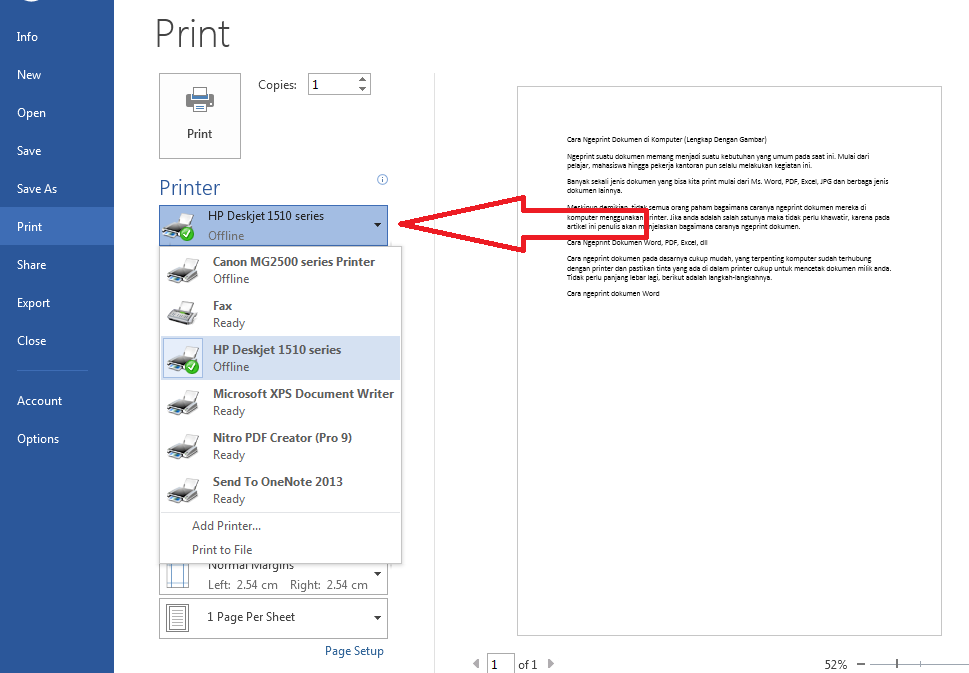Open the 1 Page Per Sheet dropdown
The width and height of the screenshot is (969, 673).
pyautogui.click(x=273, y=618)
